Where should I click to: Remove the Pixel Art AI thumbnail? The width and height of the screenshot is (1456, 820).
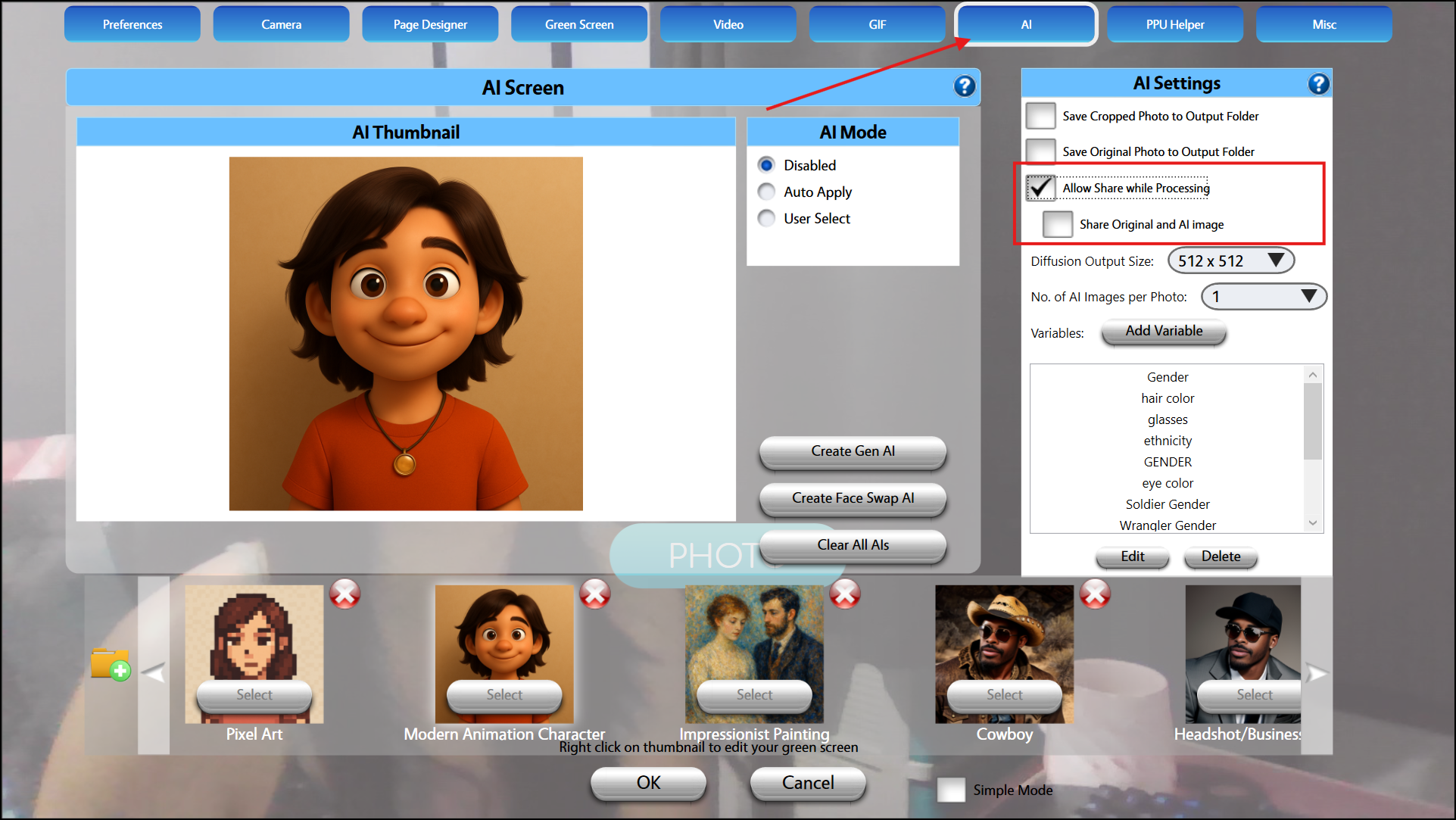345,594
